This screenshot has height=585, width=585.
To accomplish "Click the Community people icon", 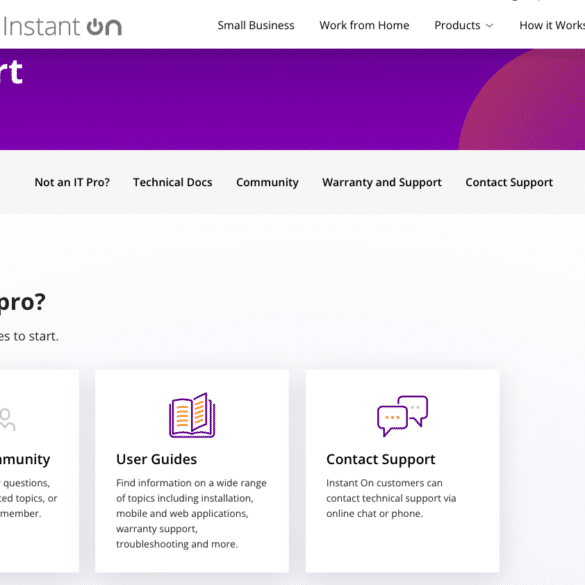I will [7, 419].
